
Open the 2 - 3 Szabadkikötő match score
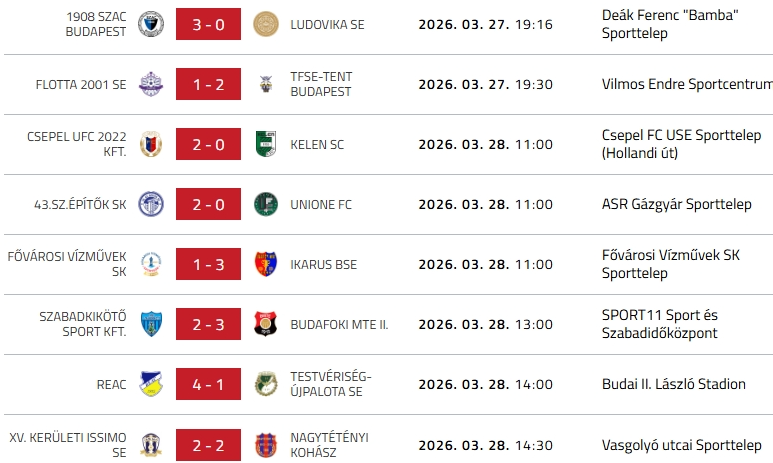(208, 324)
